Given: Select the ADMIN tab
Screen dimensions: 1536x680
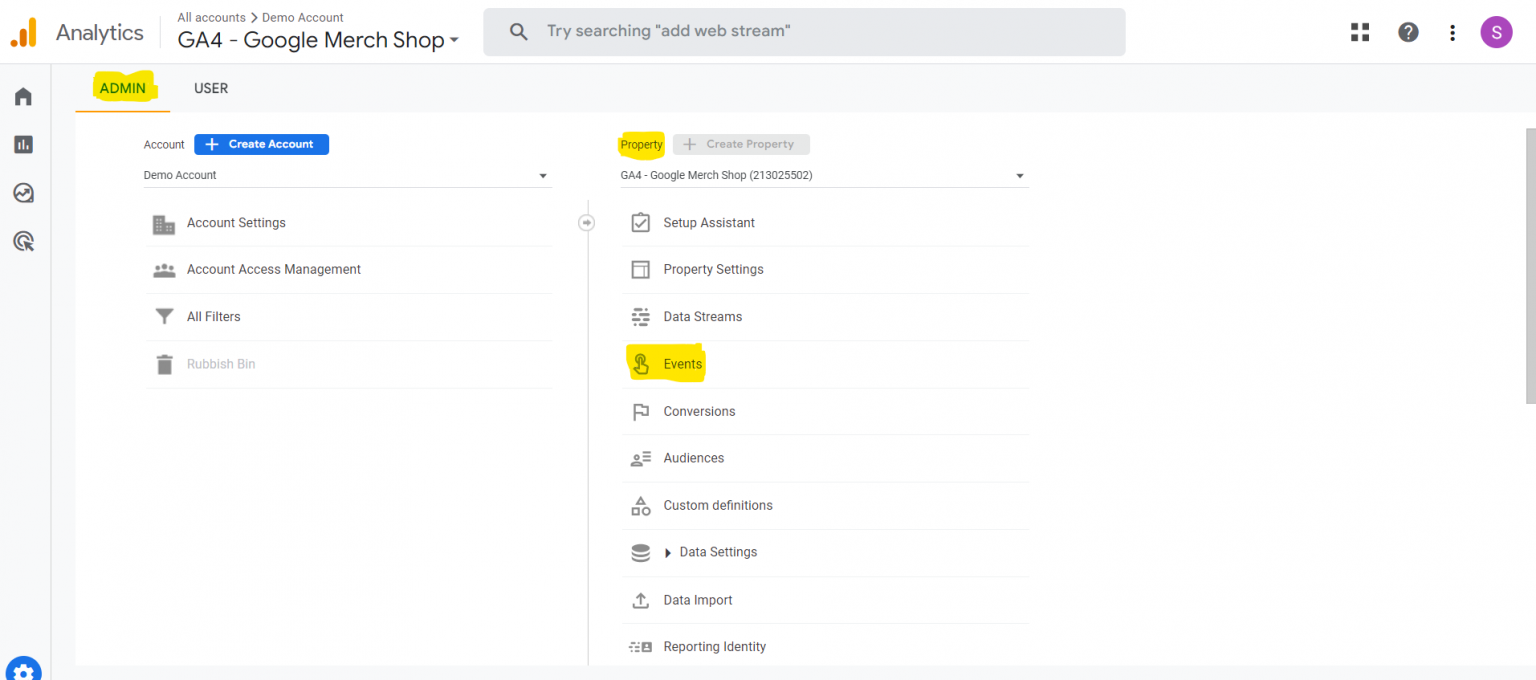Looking at the screenshot, I should click(x=123, y=88).
